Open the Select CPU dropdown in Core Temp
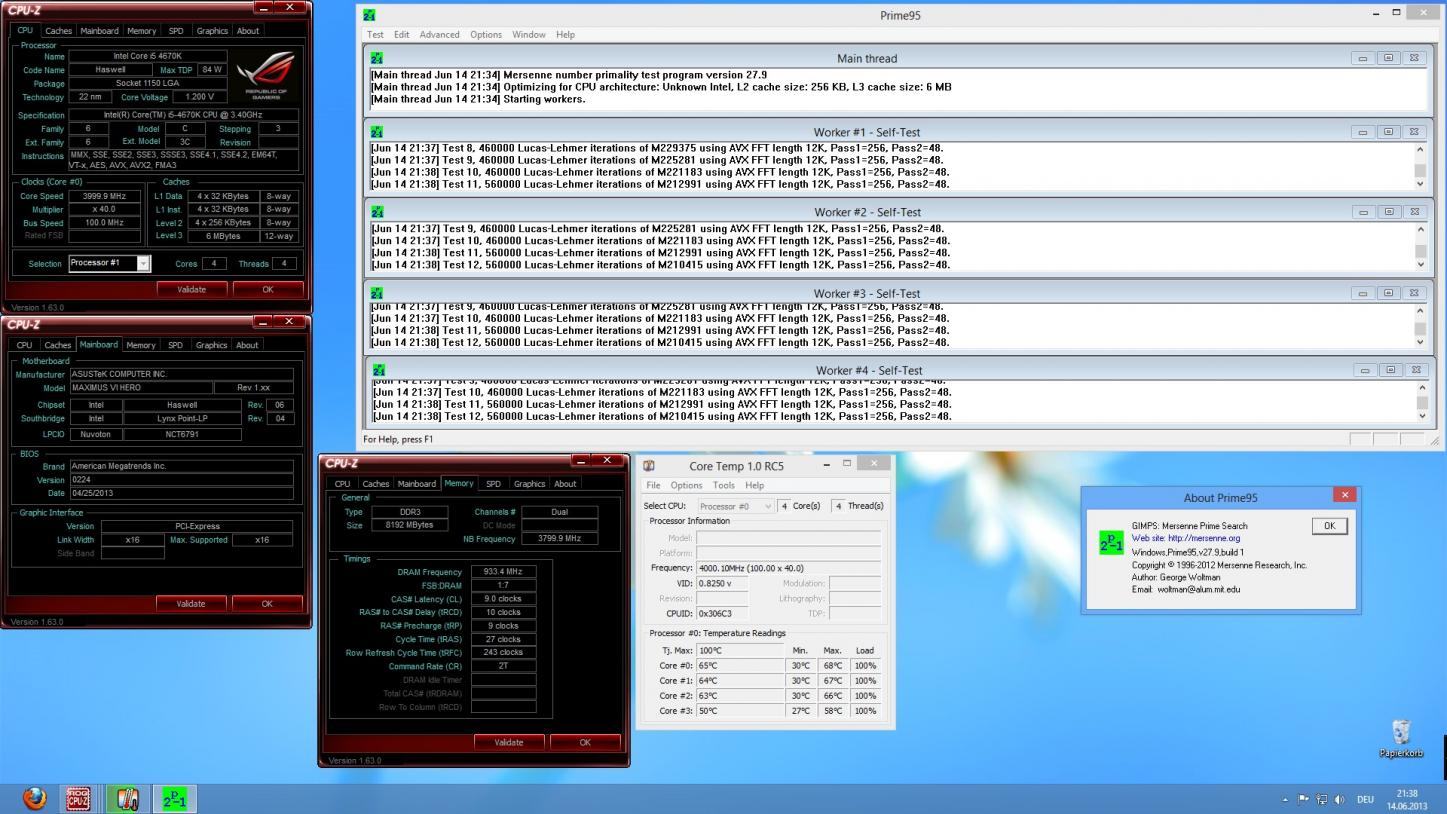Screen dimensions: 1447x814 [768, 506]
